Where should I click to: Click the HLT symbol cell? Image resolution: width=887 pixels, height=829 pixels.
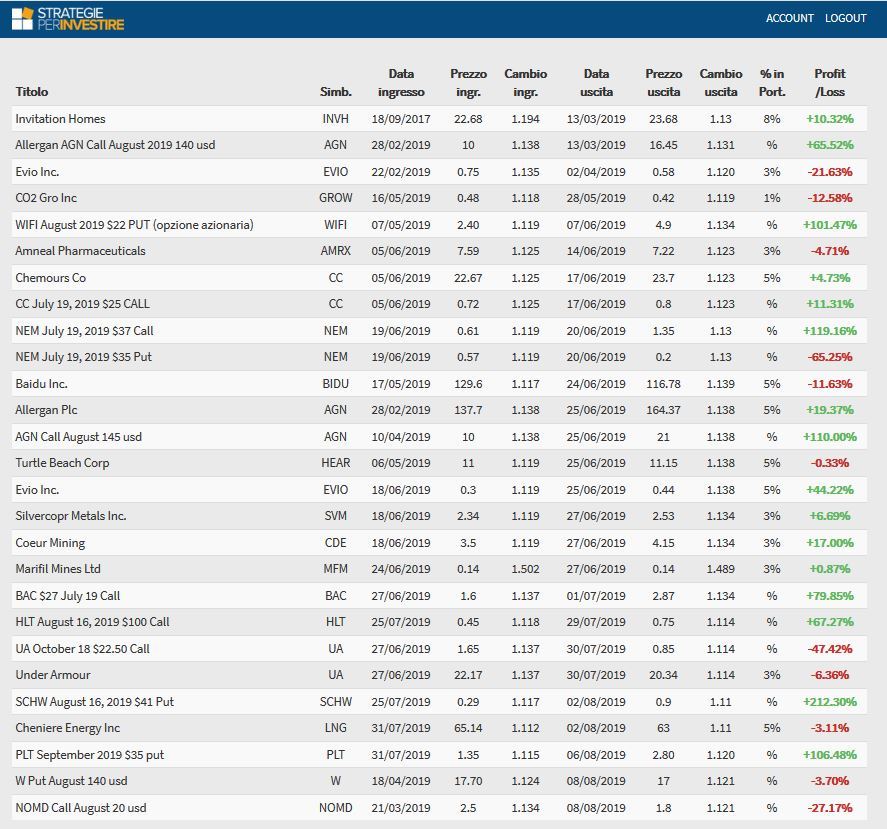pos(335,622)
